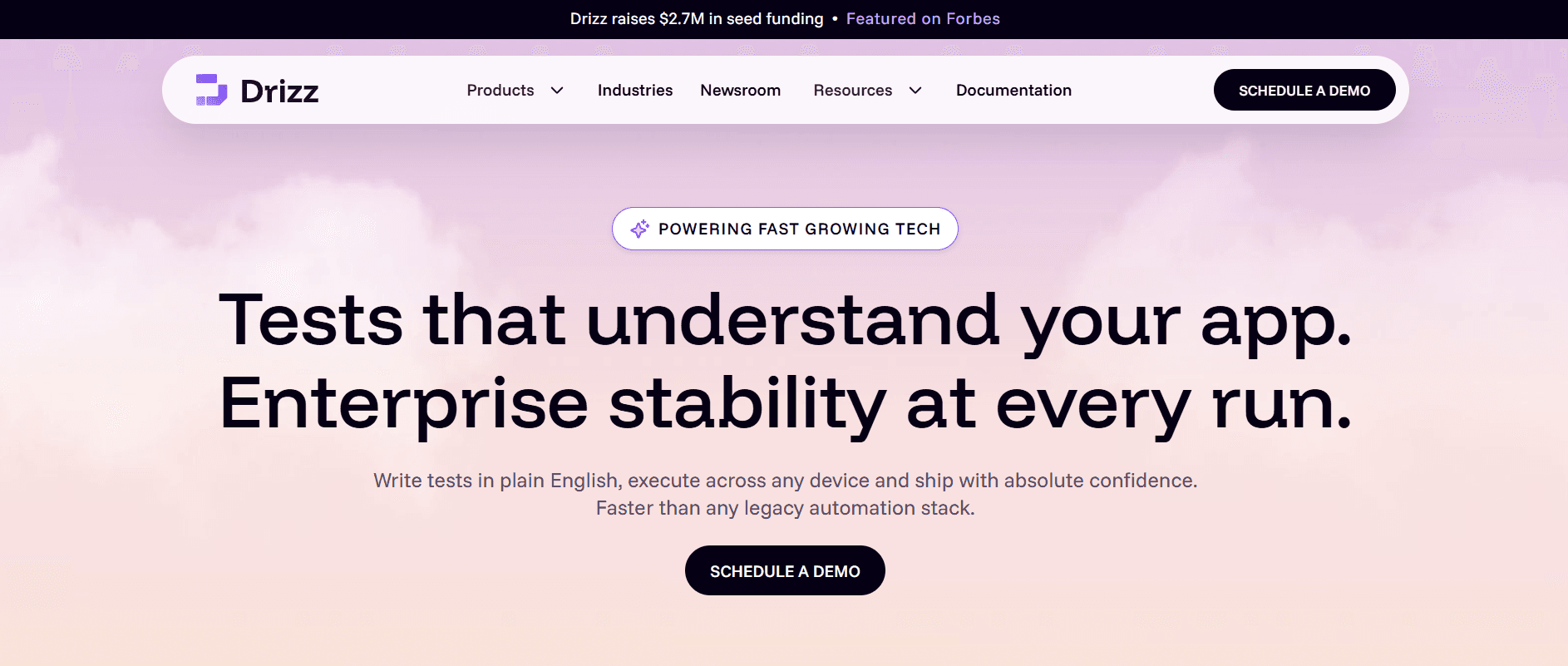
Task: Open the Products menu label
Action: click(500, 91)
